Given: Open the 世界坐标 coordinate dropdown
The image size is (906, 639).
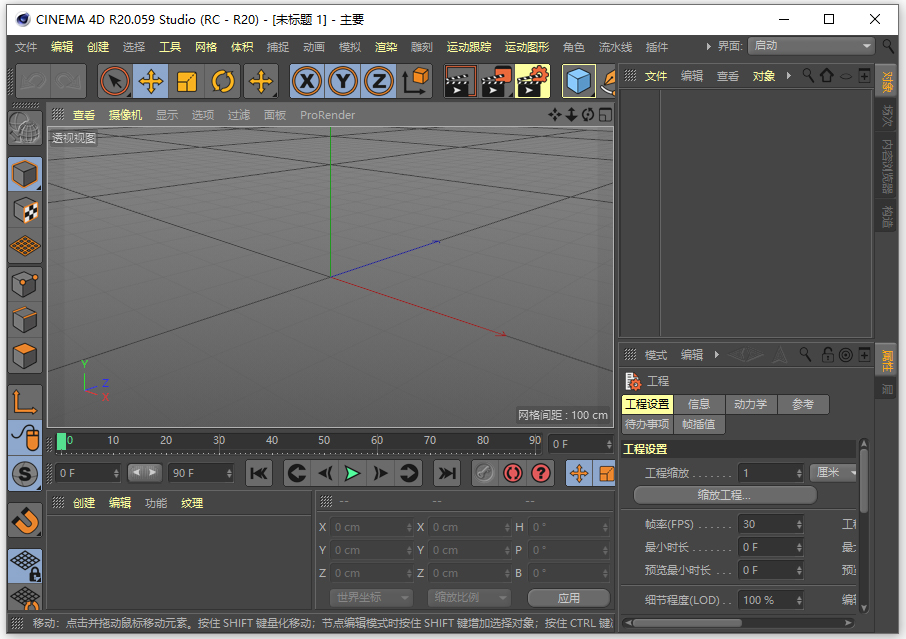Looking at the screenshot, I should [x=370, y=596].
